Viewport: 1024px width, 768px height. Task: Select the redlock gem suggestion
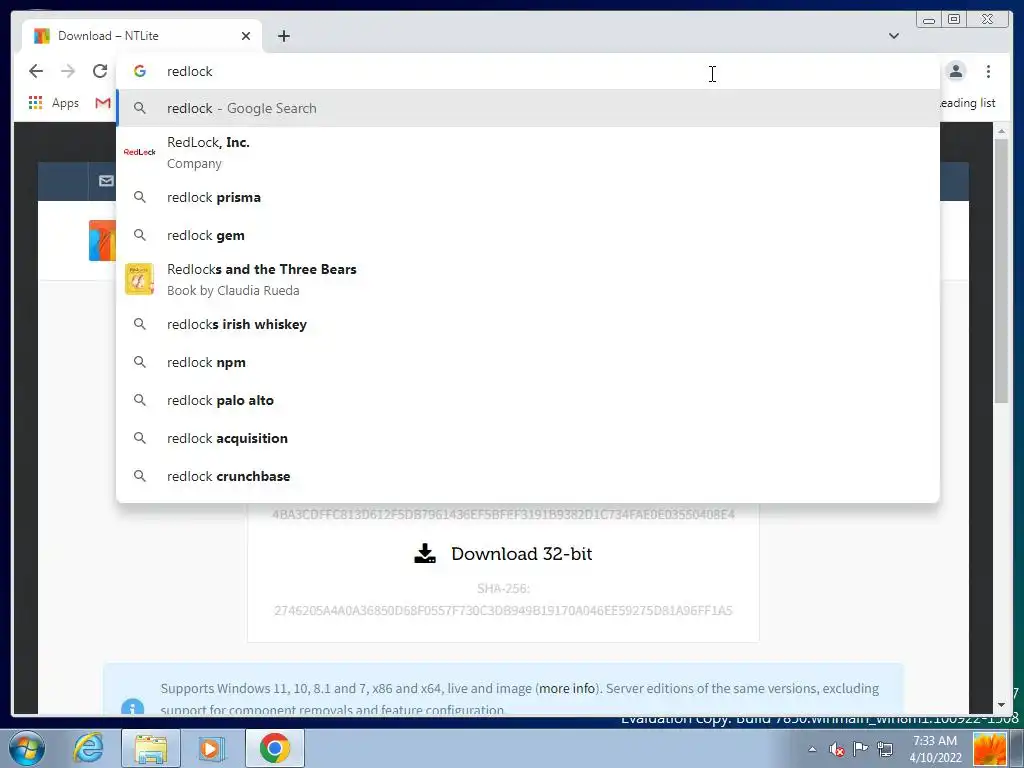click(528, 235)
